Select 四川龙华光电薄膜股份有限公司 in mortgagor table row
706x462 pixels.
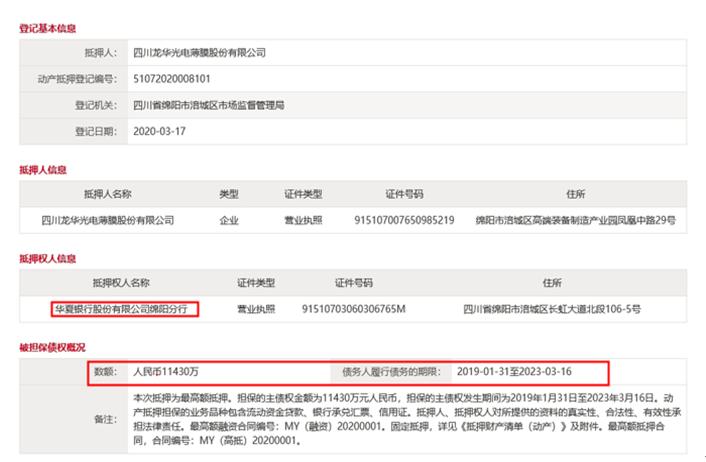click(x=108, y=220)
